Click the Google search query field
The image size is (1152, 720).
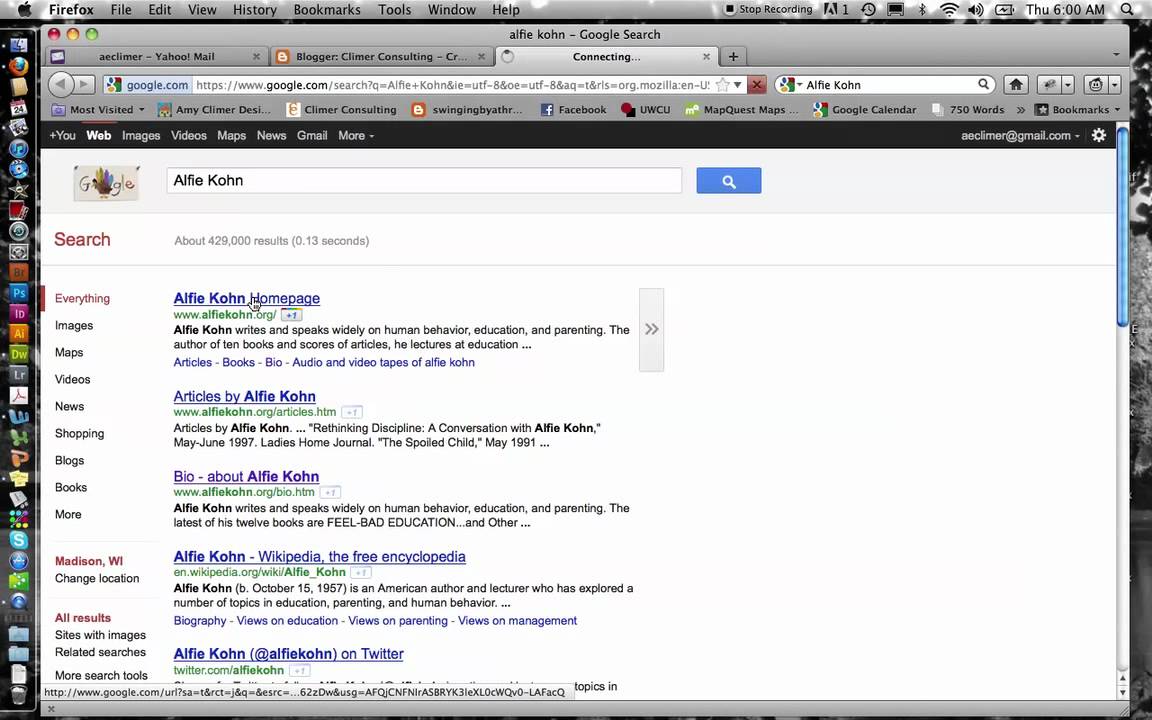pos(424,181)
